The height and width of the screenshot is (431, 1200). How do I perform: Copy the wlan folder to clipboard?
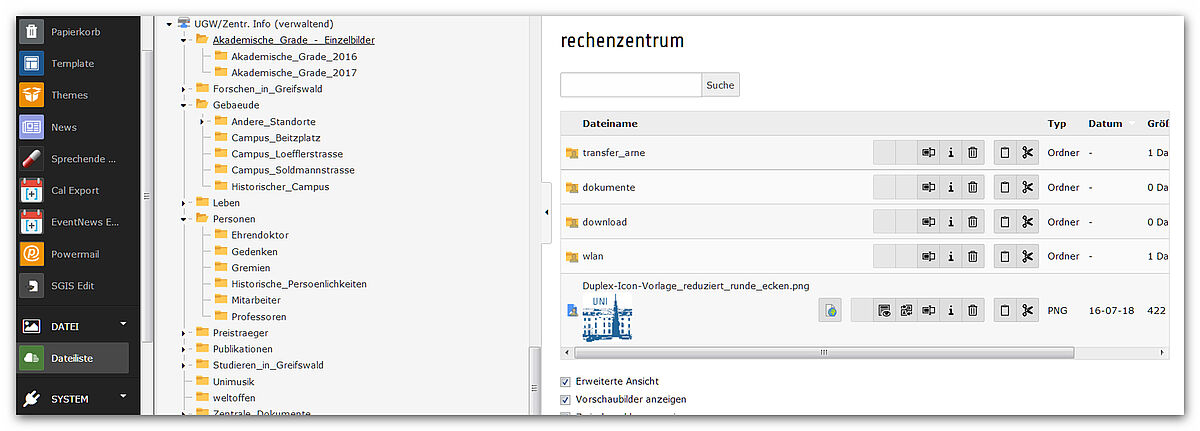(x=1005, y=257)
